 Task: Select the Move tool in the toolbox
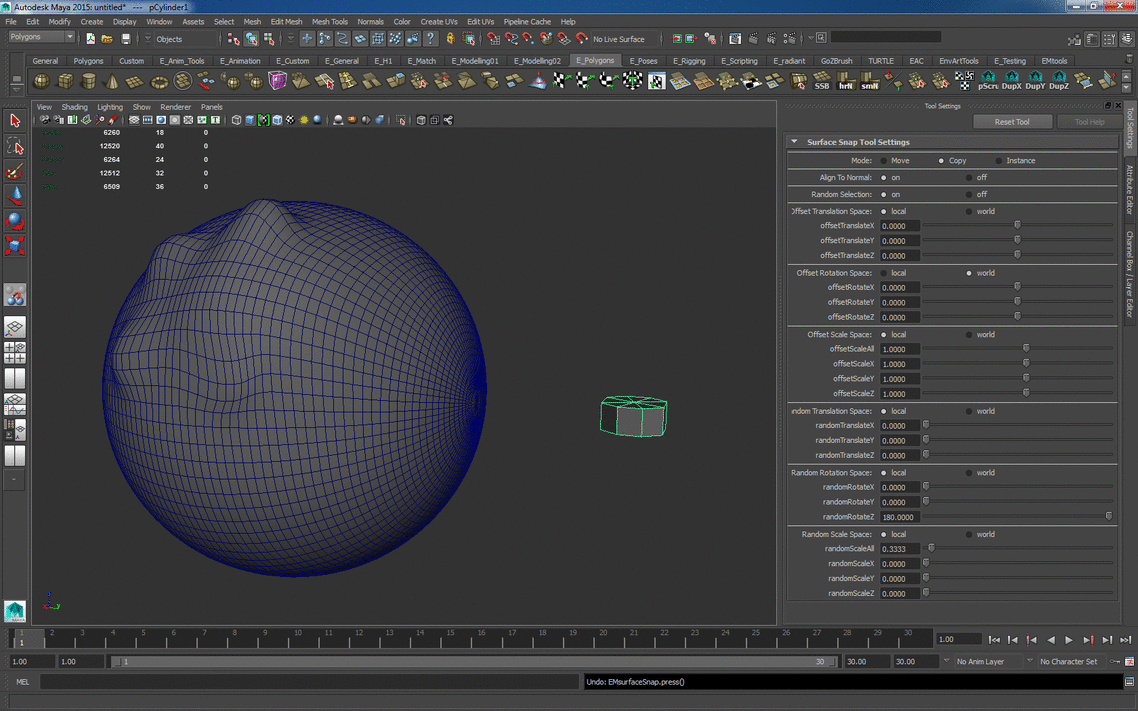coord(15,197)
